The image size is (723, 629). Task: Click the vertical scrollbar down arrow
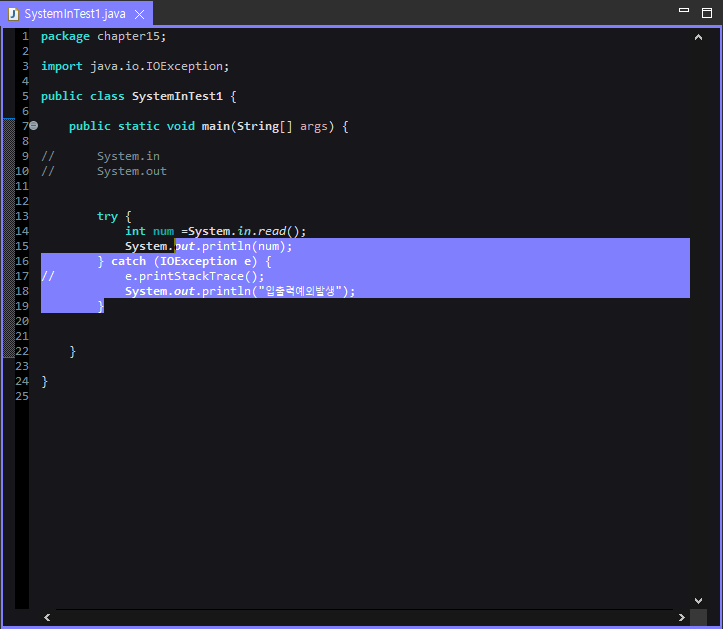click(699, 600)
